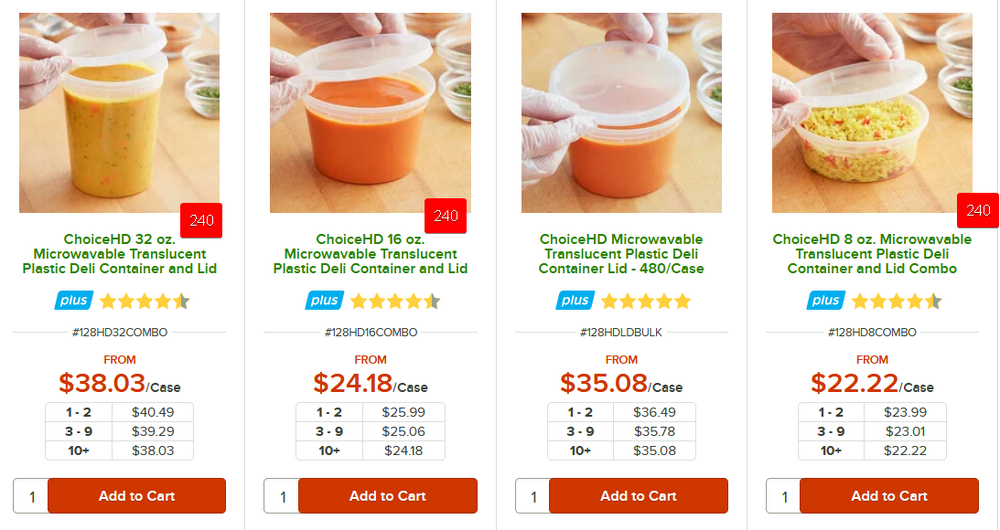Screen dimensions: 1000x530
Task: Click Plus badge under 32 oz. container
Action: (x=73, y=300)
